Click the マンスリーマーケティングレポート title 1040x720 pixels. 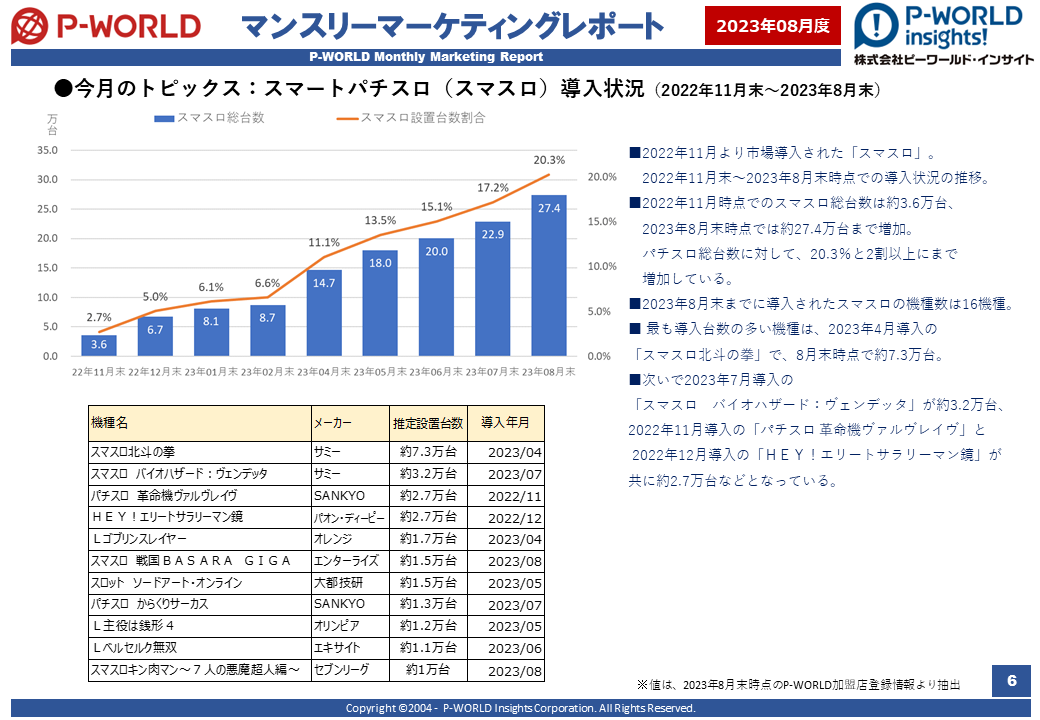point(452,27)
